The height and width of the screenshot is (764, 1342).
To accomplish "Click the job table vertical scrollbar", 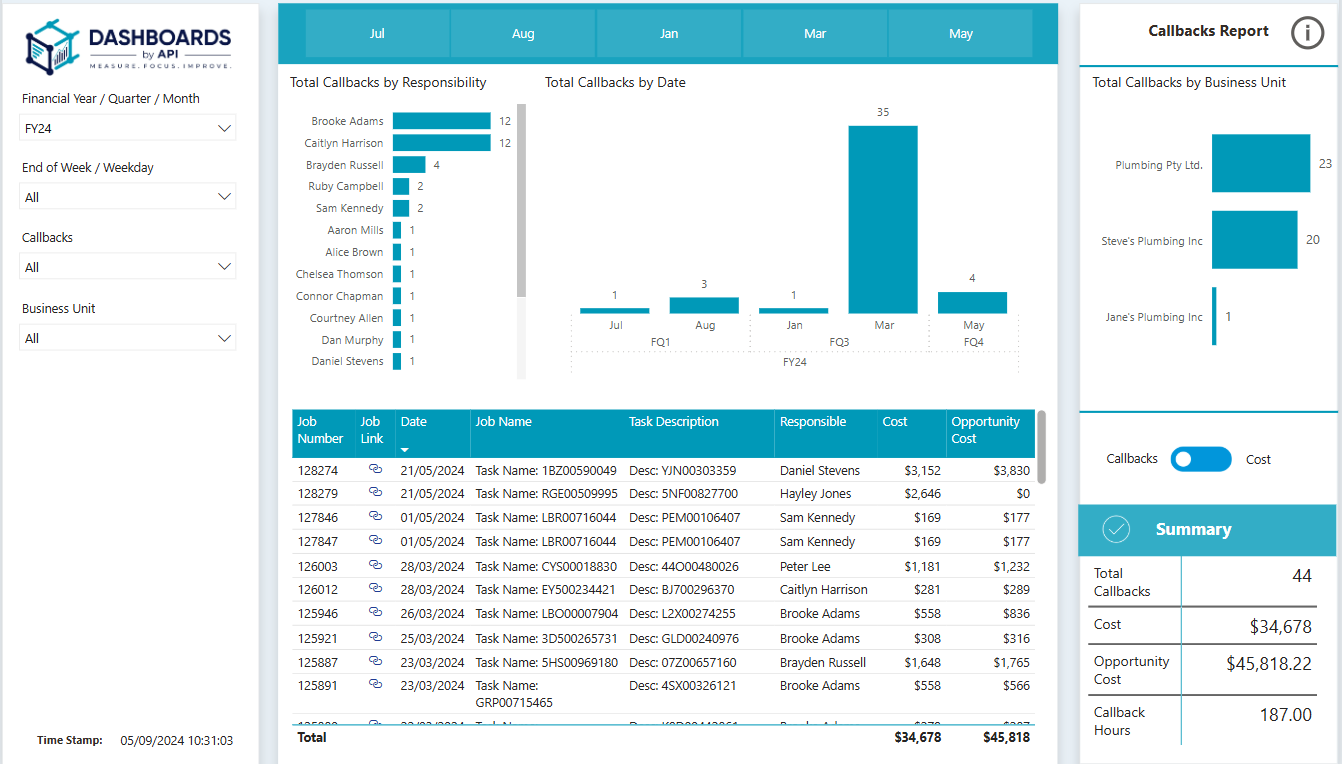I will pyautogui.click(x=1042, y=447).
